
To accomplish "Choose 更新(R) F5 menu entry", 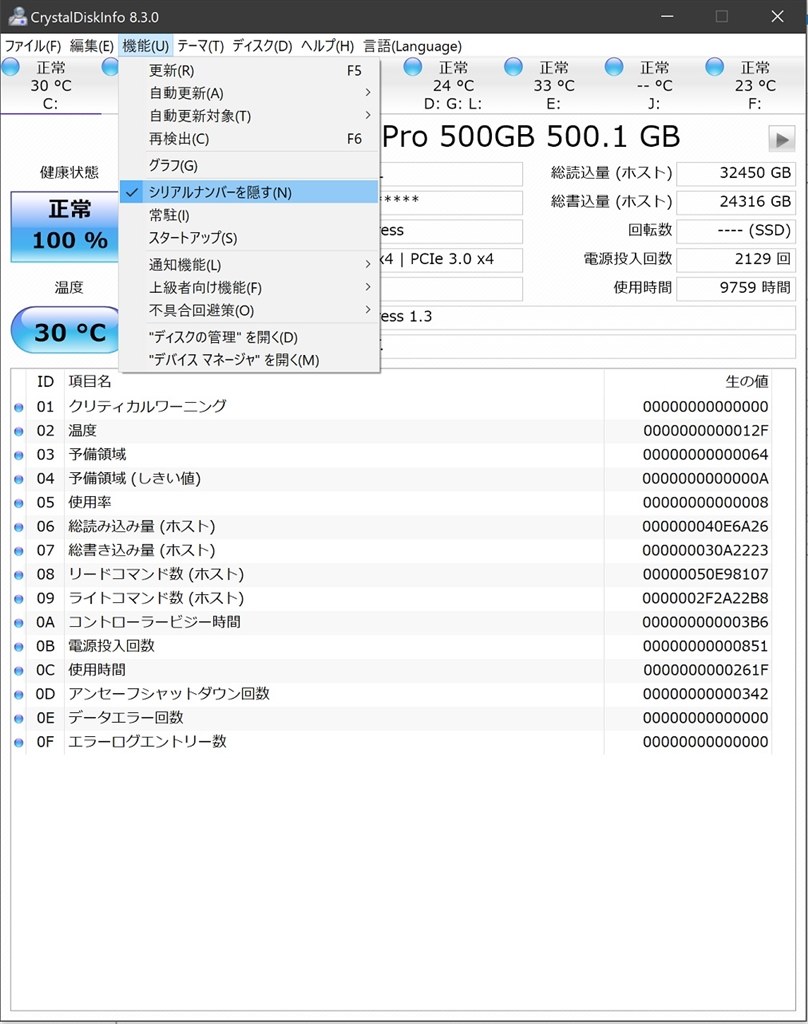I will [249, 70].
